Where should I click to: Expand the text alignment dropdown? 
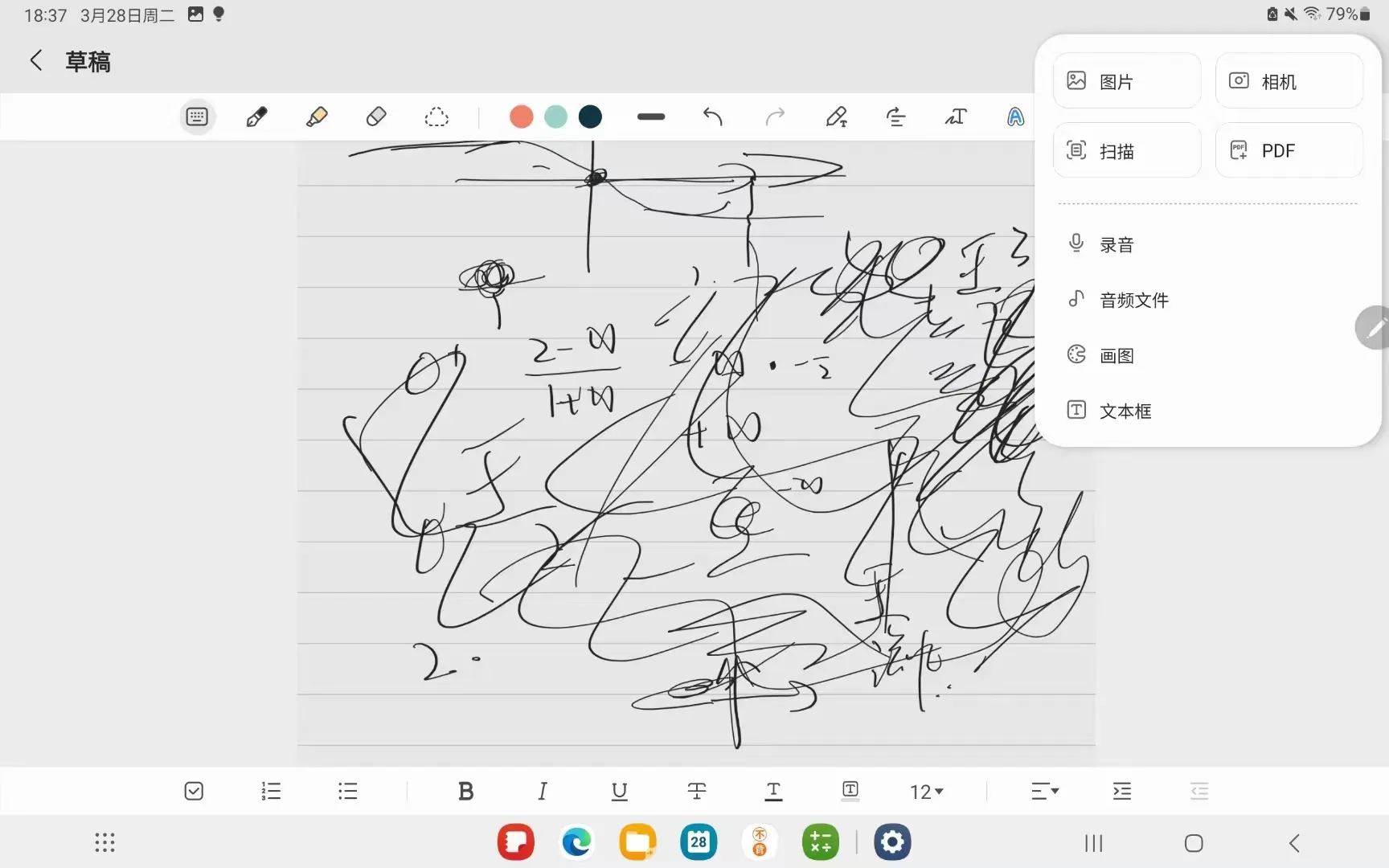click(x=1045, y=792)
